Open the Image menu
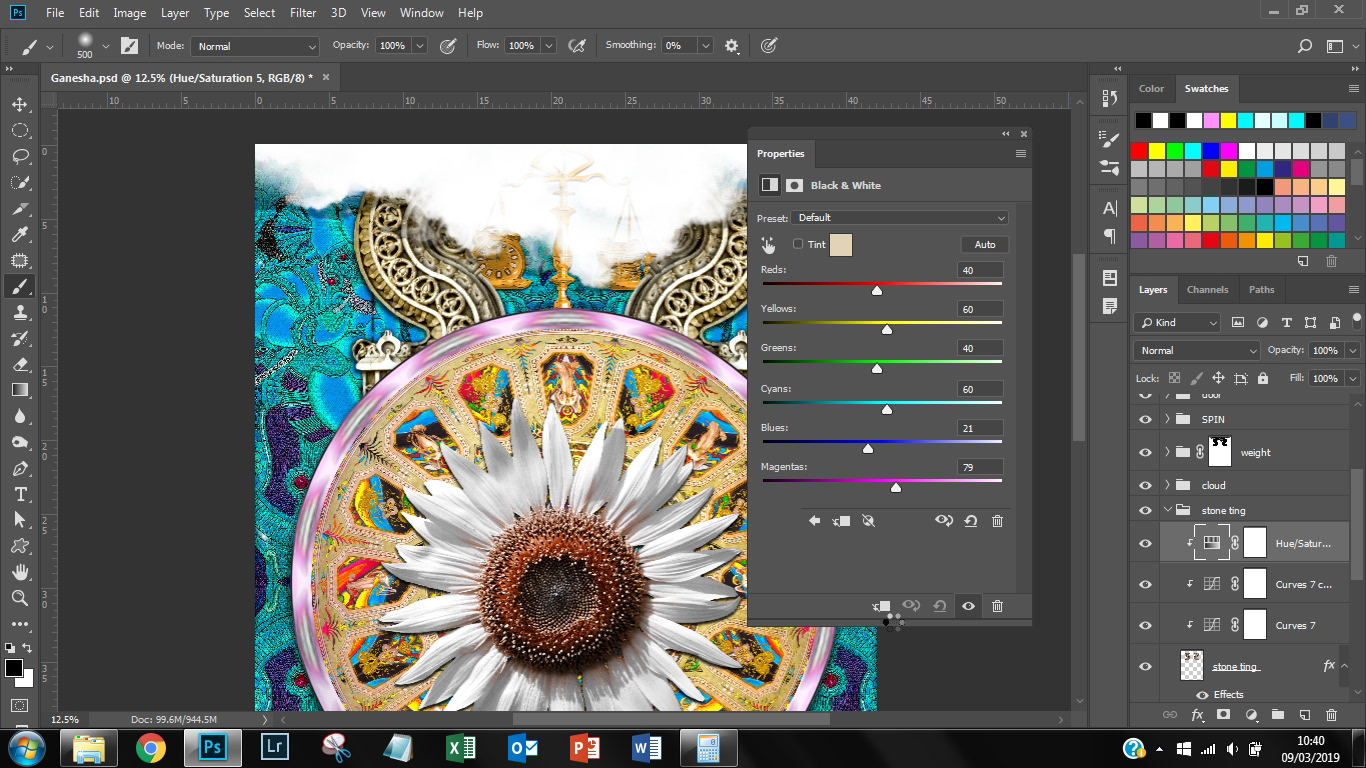Viewport: 1366px width, 768px height. 129,13
